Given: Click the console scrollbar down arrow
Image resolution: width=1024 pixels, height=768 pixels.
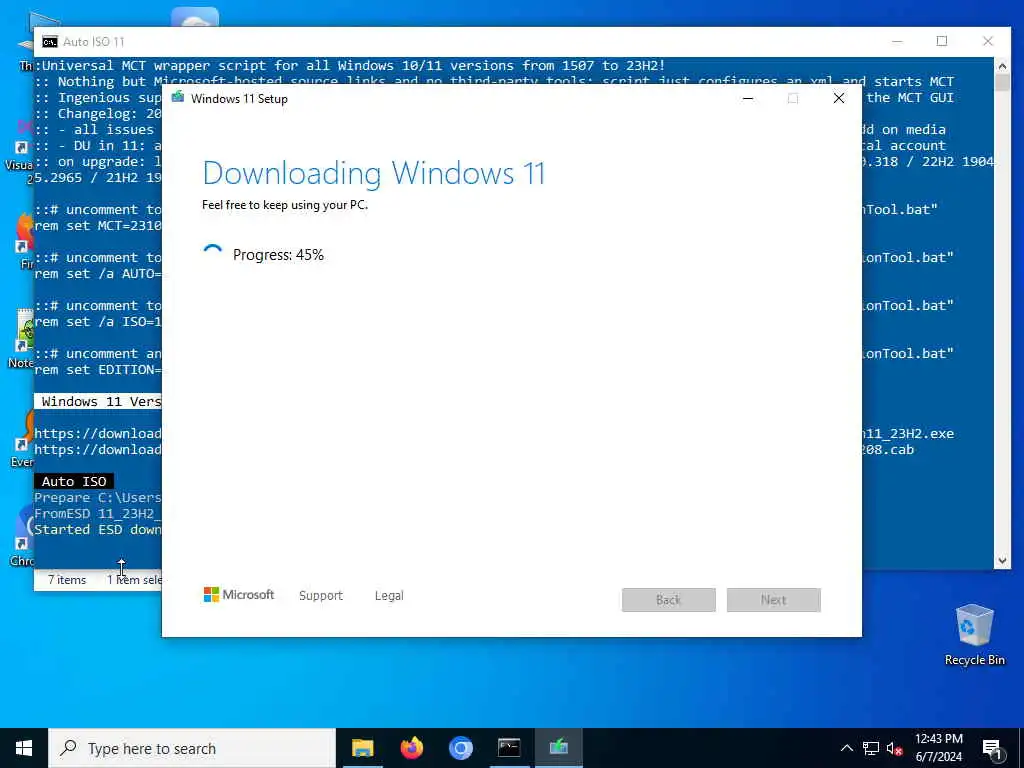Looking at the screenshot, I should 1002,561.
